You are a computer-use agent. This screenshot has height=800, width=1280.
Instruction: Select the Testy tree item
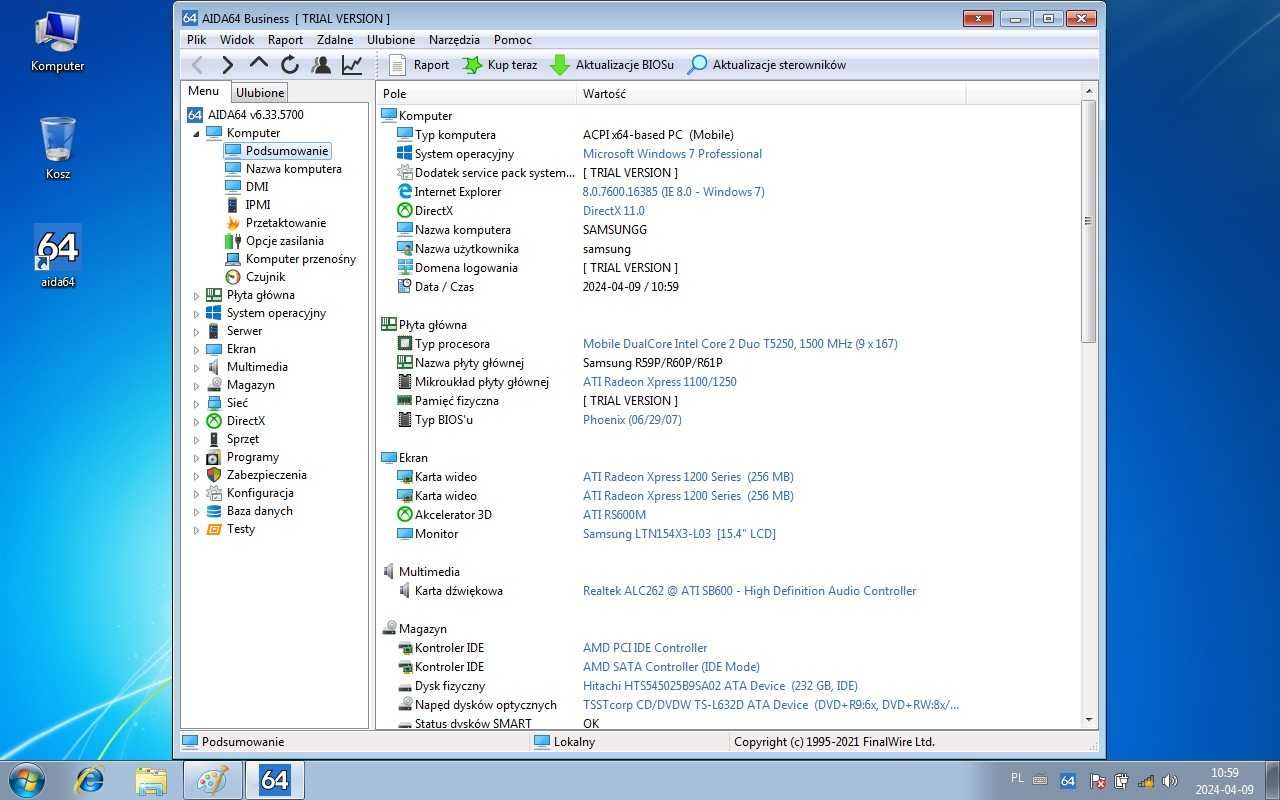(241, 529)
